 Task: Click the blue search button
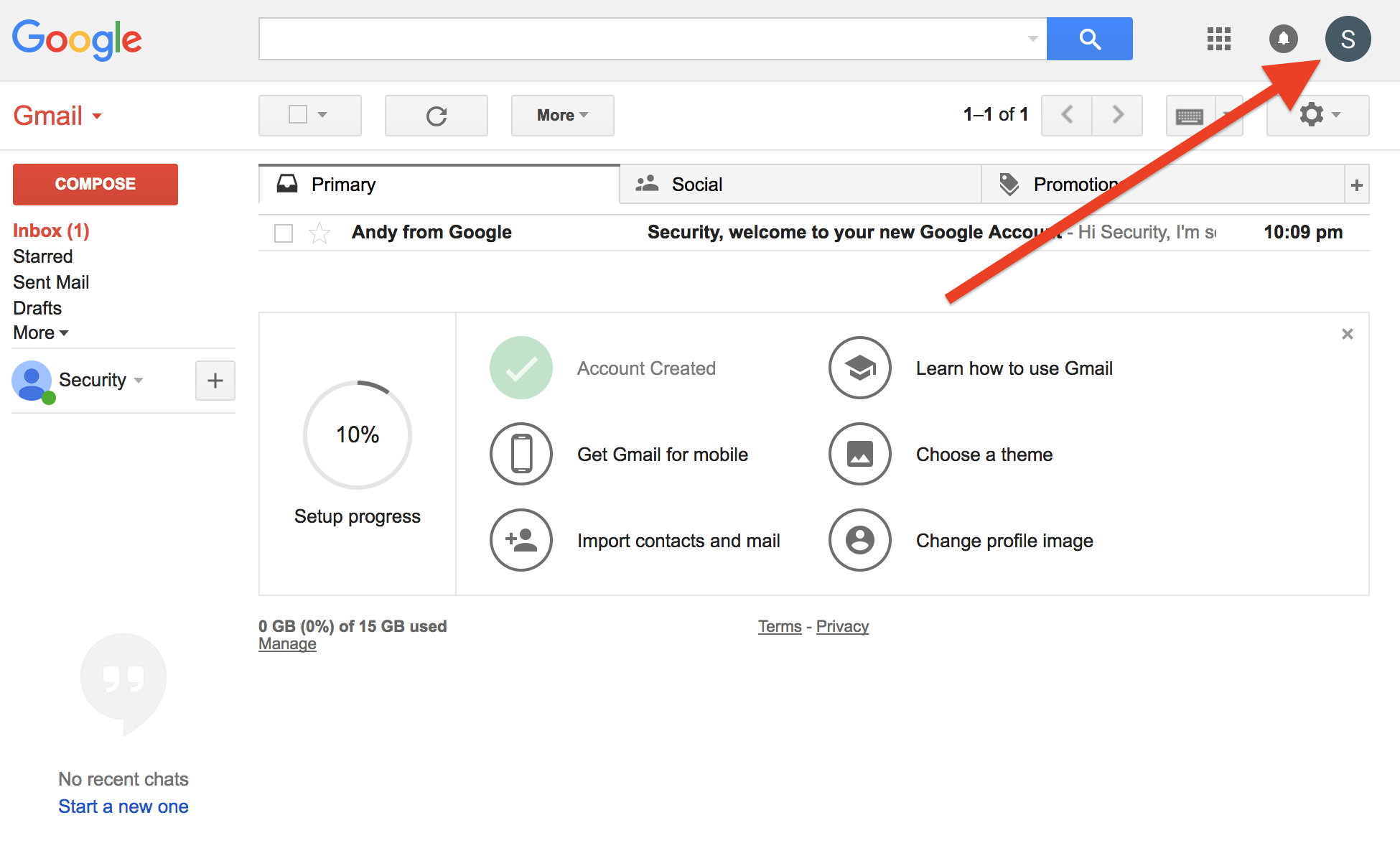click(1089, 39)
